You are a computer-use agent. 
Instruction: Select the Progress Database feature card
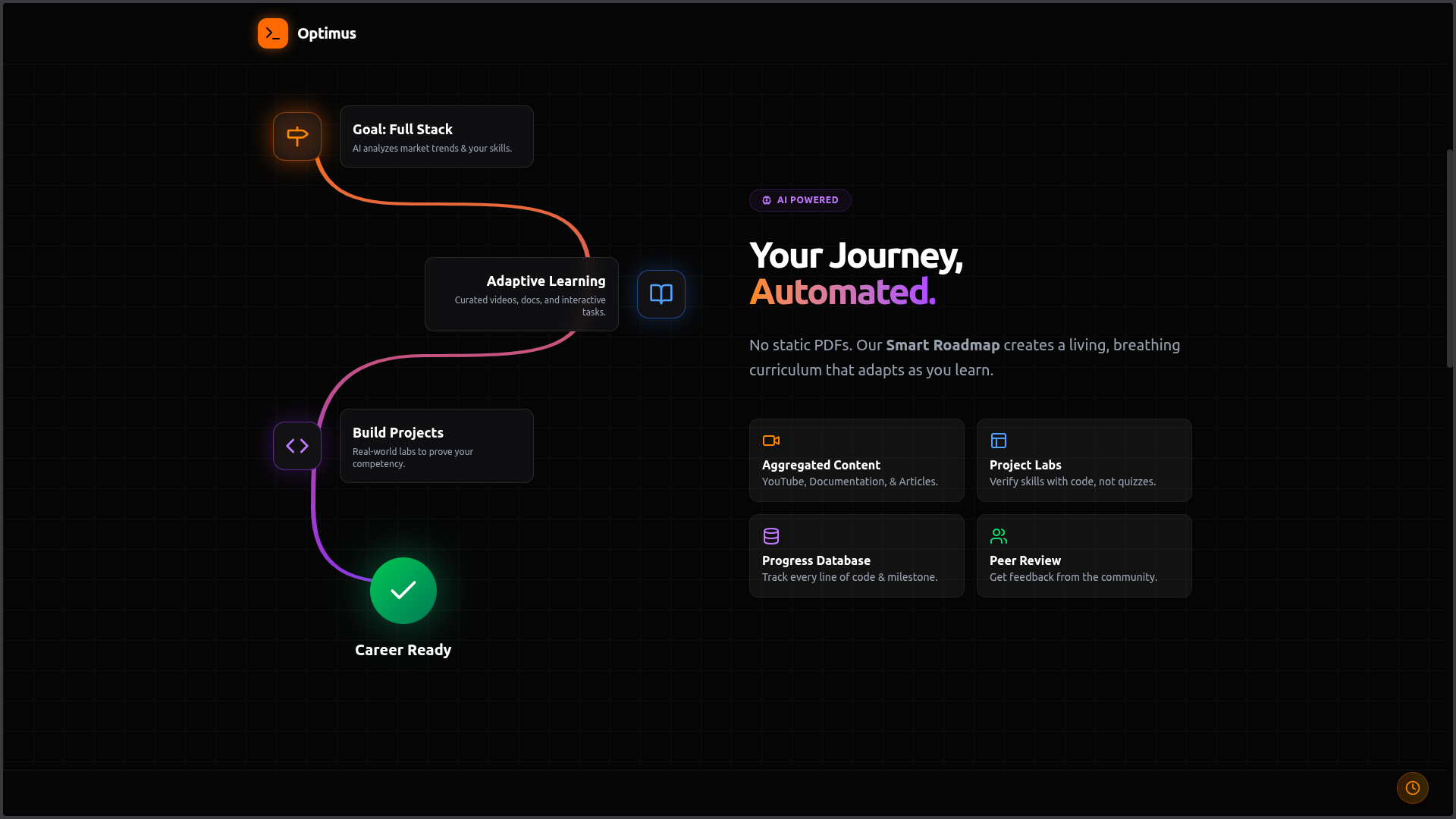pos(856,557)
